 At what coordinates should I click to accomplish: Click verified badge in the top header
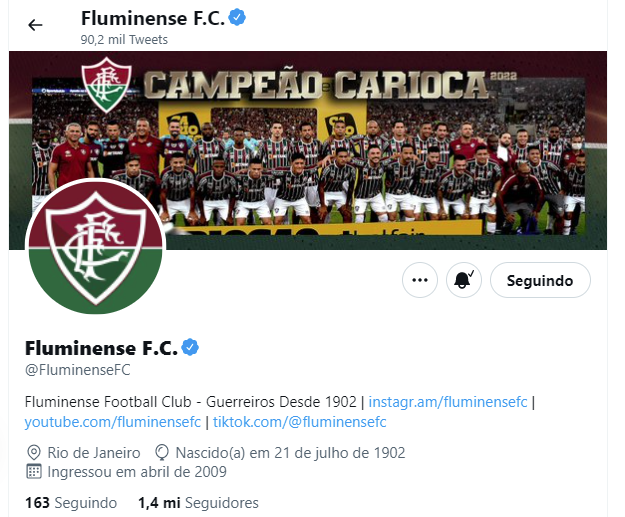pos(237,18)
